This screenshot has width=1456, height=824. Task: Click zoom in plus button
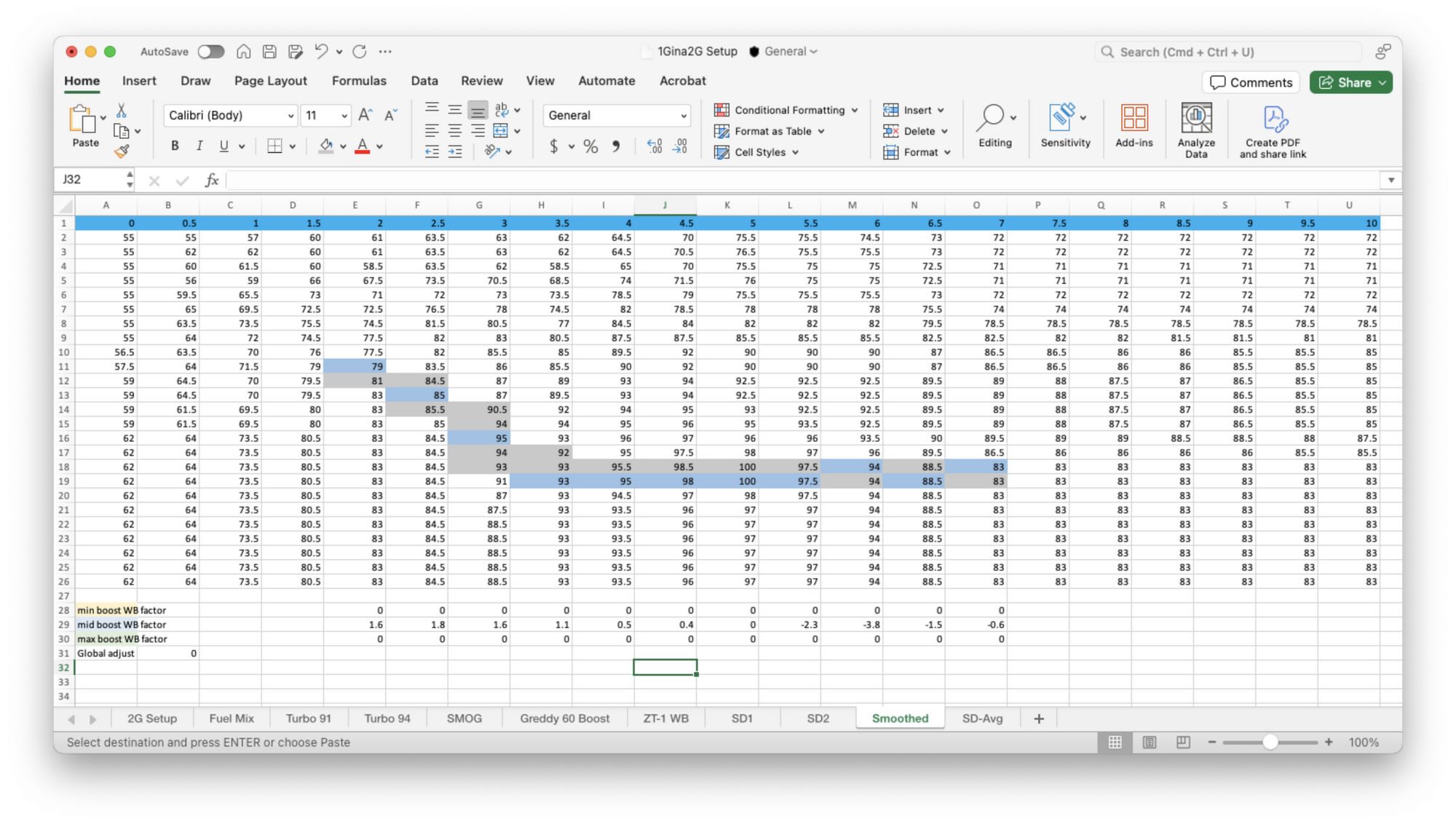pos(1329,742)
